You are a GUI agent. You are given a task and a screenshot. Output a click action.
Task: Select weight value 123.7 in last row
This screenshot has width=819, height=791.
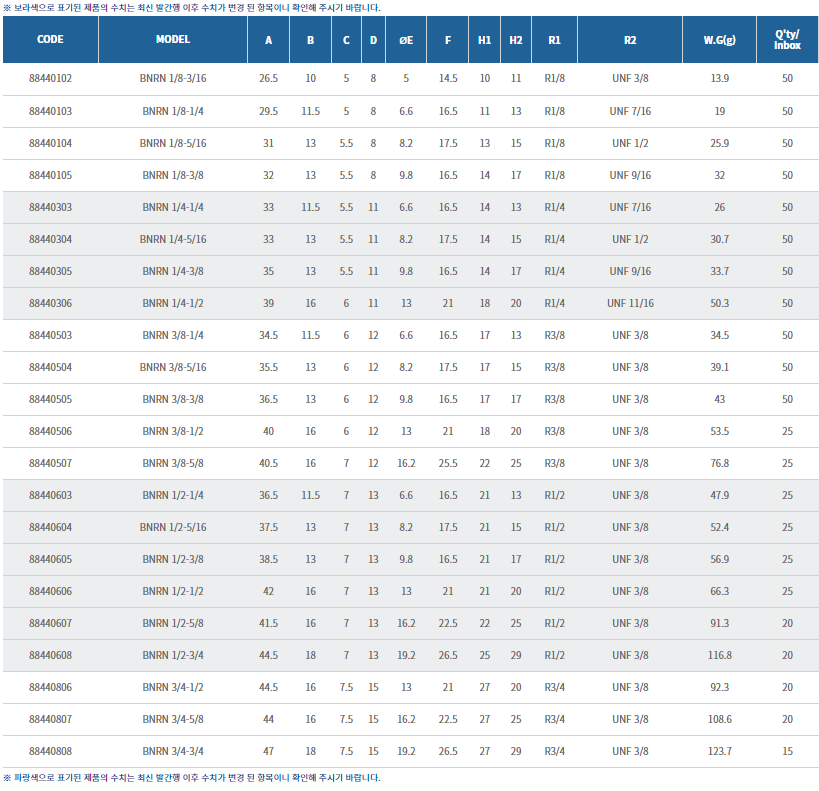[x=719, y=751]
